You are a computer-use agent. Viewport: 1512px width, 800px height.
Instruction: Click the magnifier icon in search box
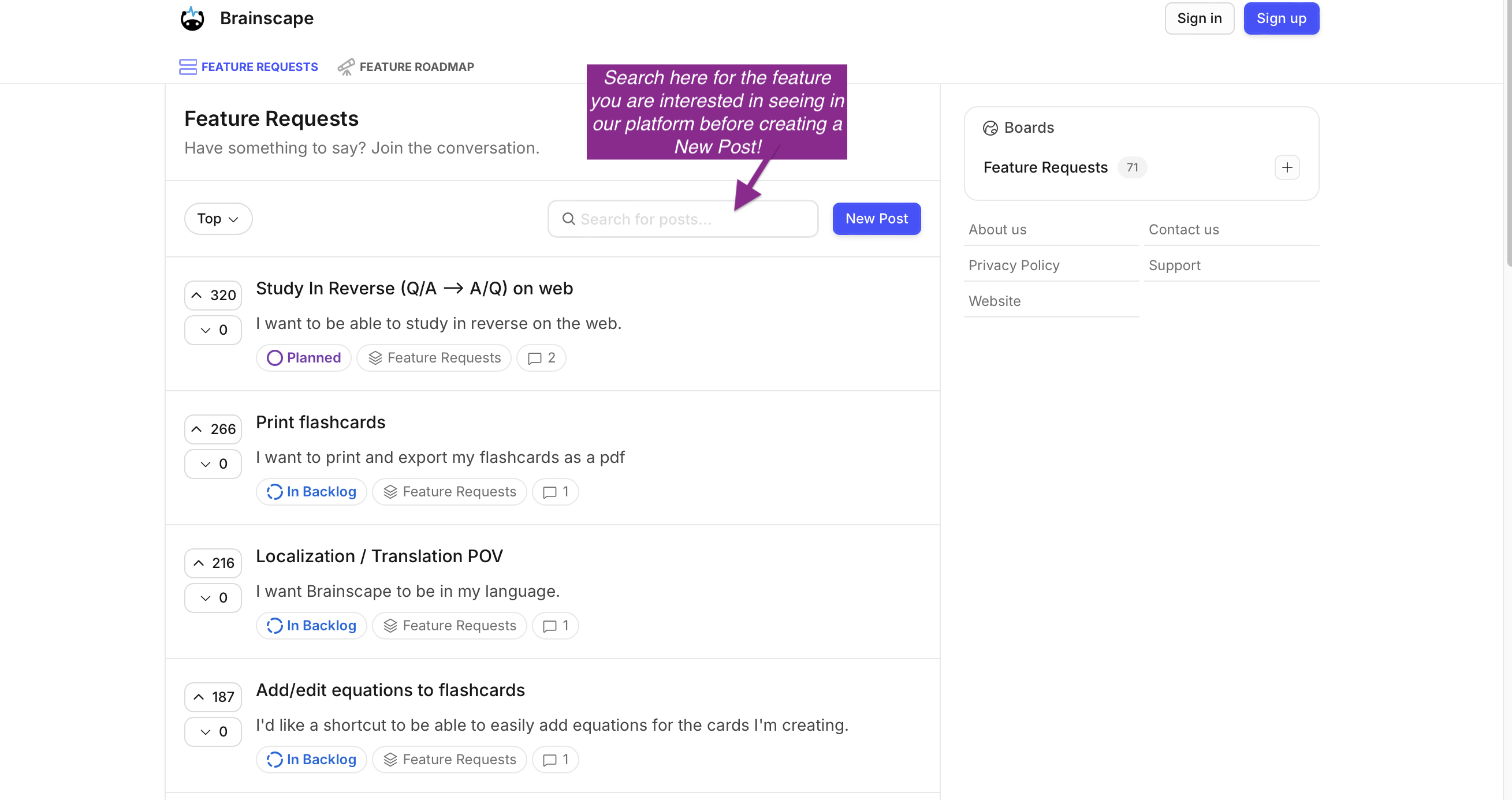coord(568,219)
